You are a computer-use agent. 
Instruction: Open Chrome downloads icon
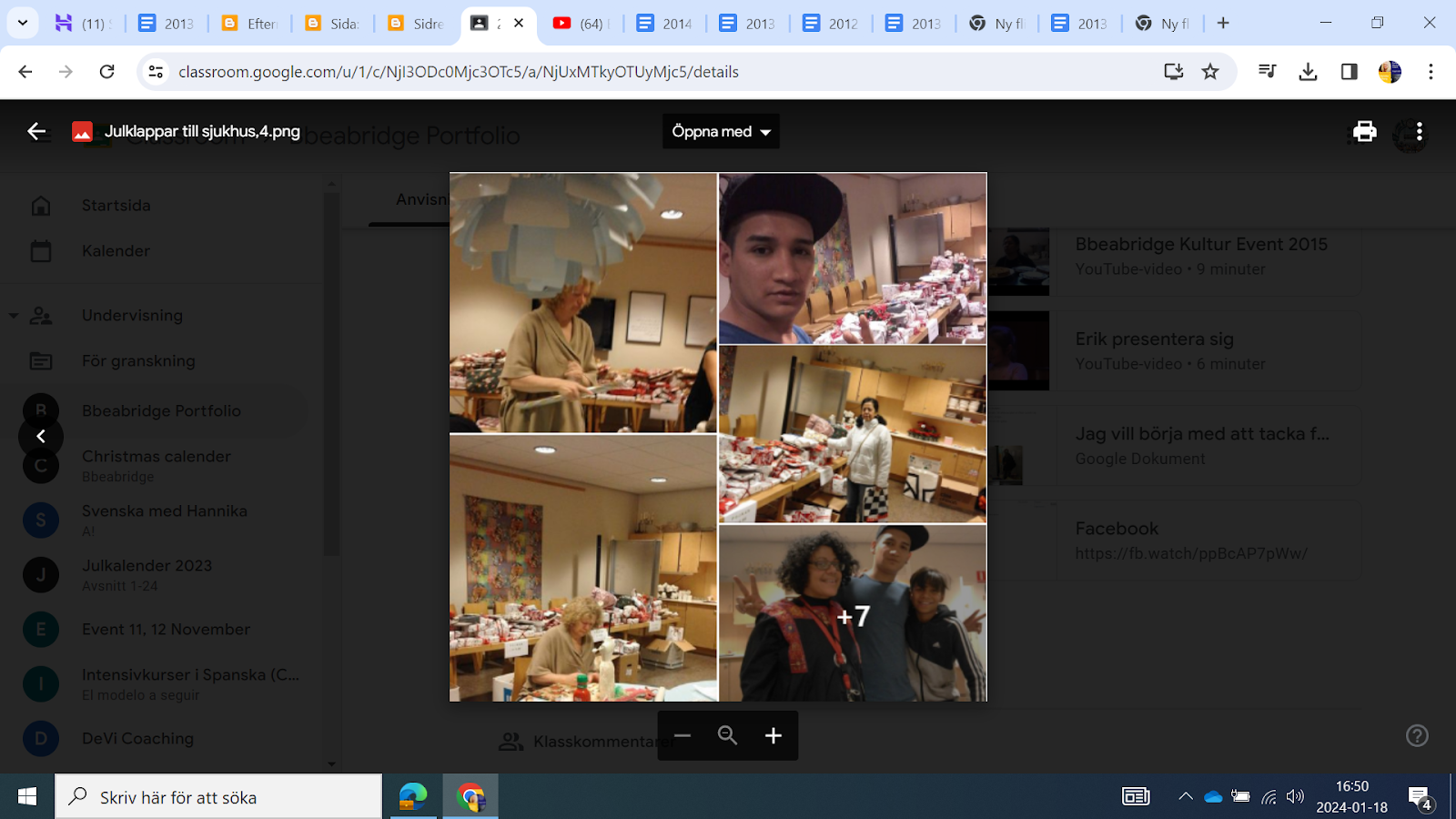tap(1308, 72)
